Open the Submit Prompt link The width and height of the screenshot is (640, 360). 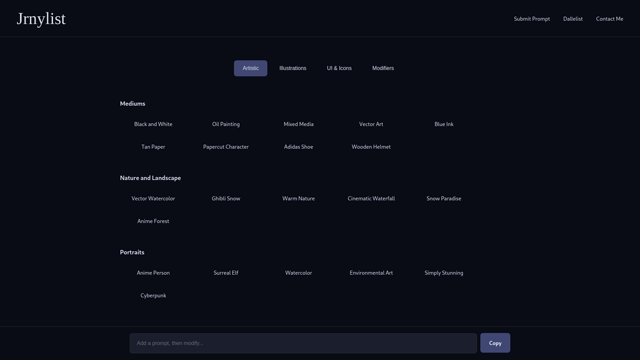pyautogui.click(x=531, y=19)
